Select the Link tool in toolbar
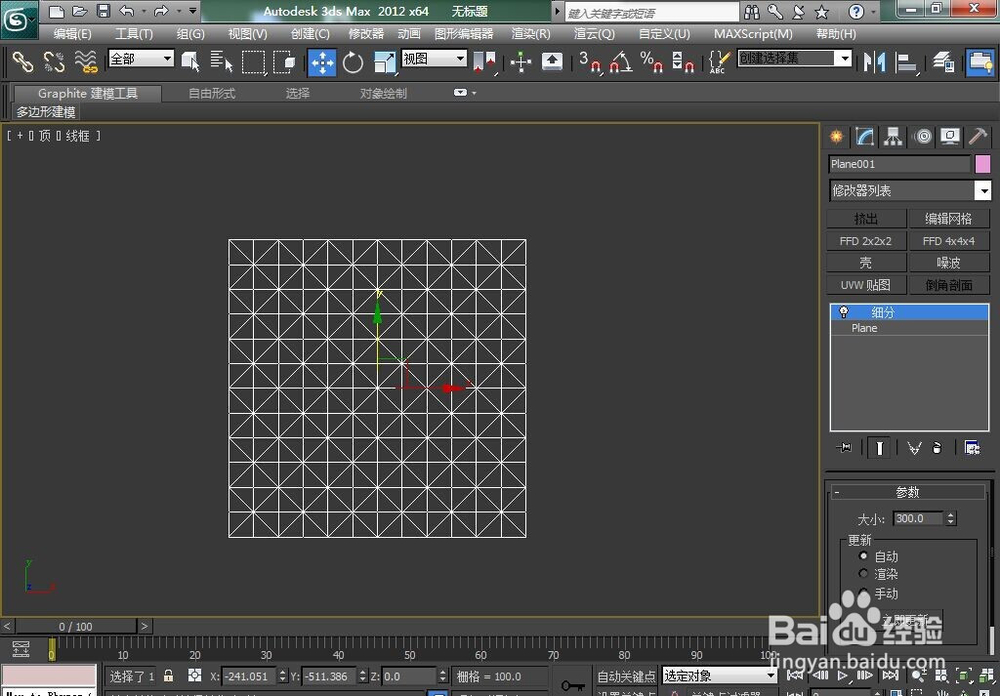 pos(23,62)
